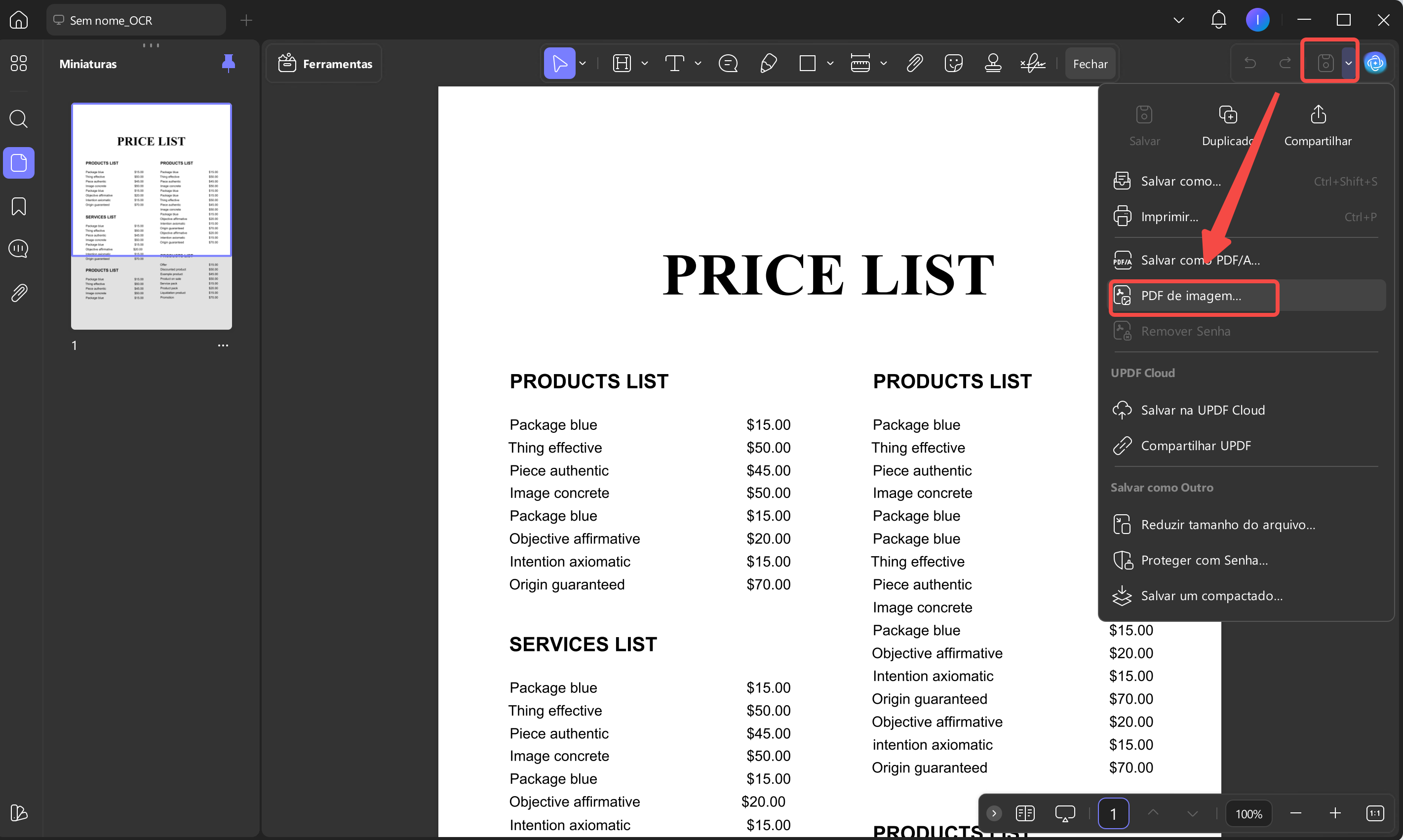Open notifications bell
Viewport: 1403px width, 840px height.
[1218, 20]
